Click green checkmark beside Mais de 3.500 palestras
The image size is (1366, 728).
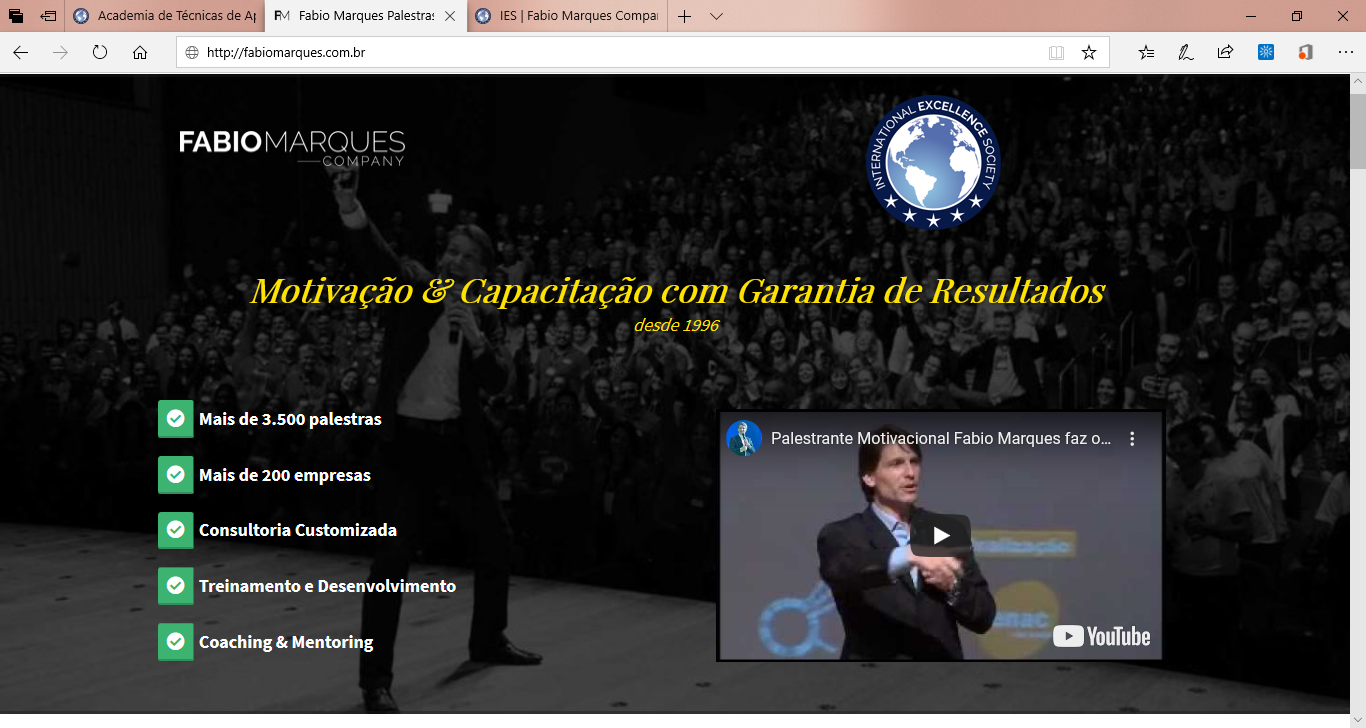tap(176, 419)
